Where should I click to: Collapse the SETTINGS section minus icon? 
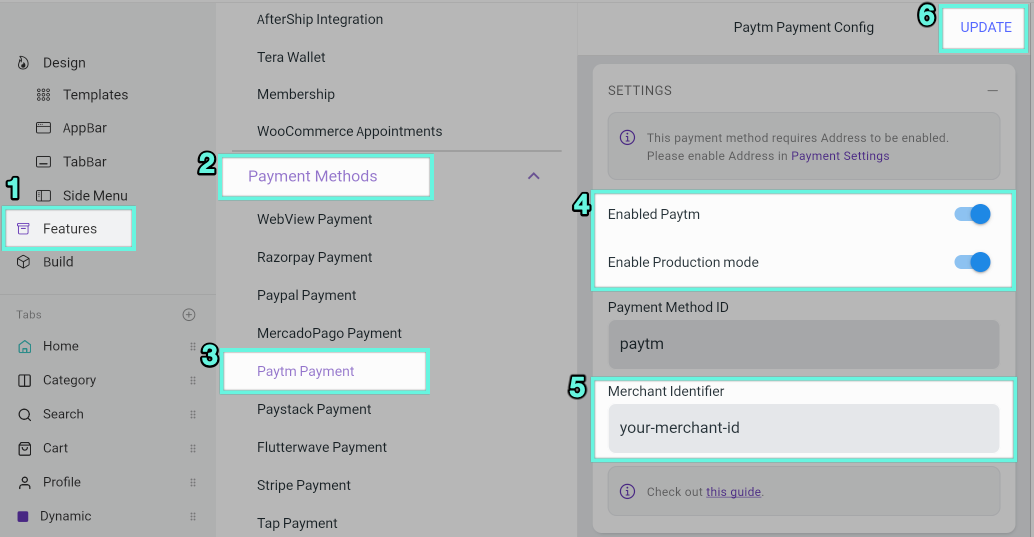tap(992, 90)
